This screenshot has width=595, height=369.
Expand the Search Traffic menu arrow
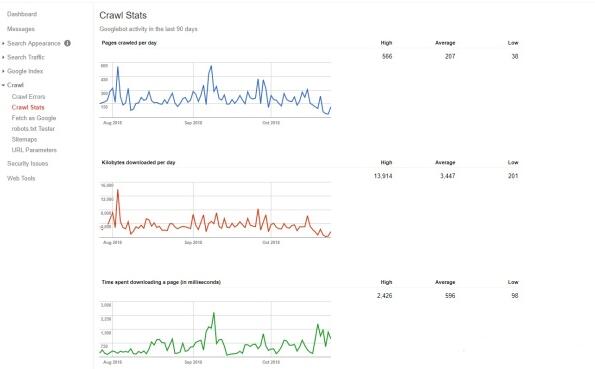pyautogui.click(x=3, y=57)
